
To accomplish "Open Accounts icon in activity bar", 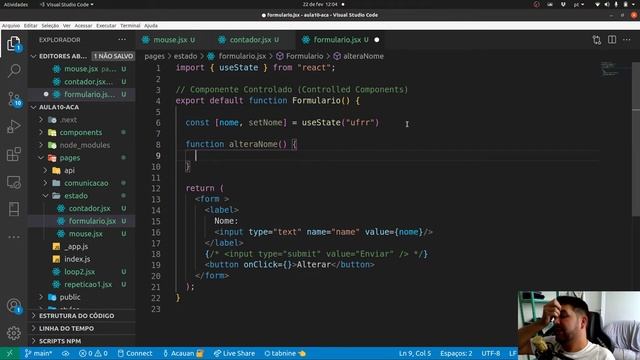I will [13, 306].
